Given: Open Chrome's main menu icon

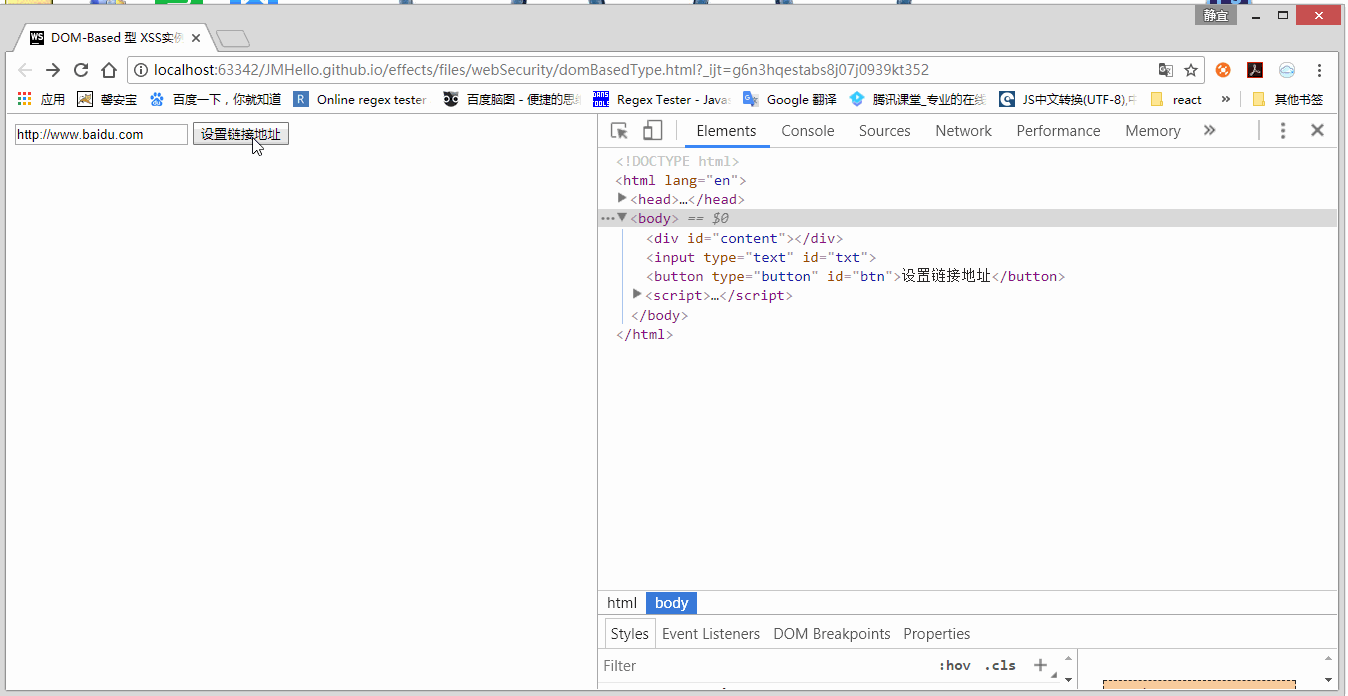Looking at the screenshot, I should coord(1320,70).
